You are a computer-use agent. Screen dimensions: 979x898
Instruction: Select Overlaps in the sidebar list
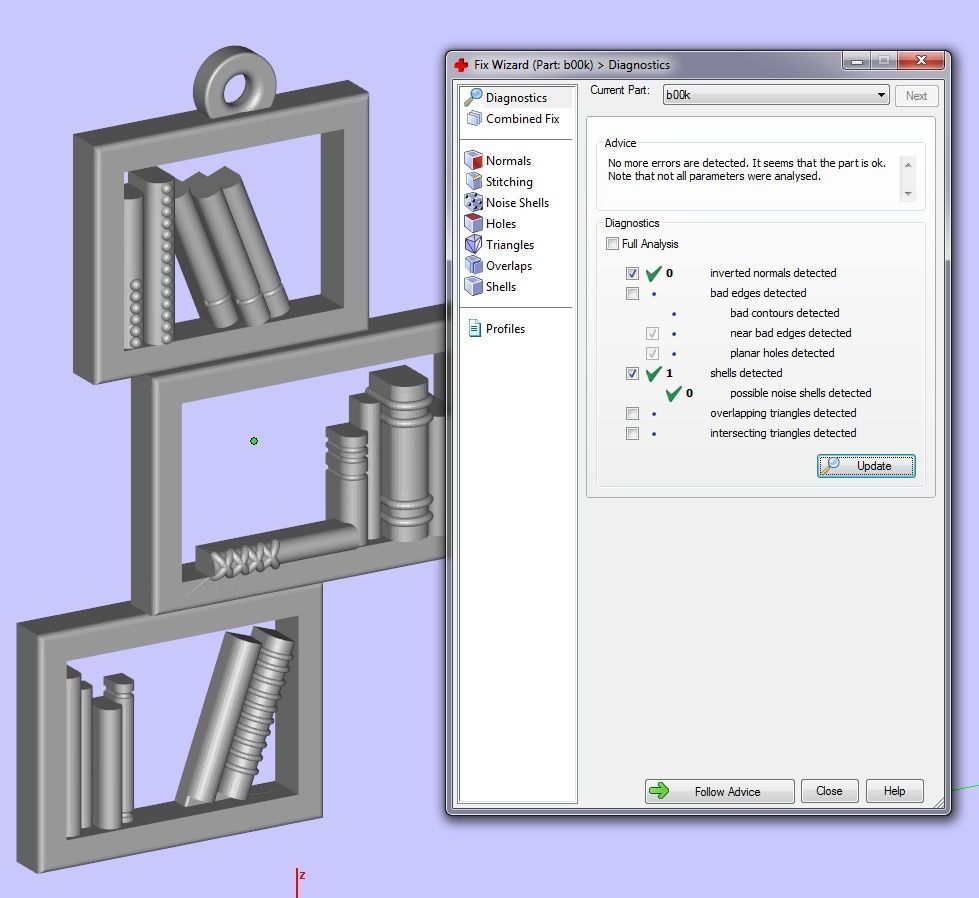pyautogui.click(x=509, y=265)
